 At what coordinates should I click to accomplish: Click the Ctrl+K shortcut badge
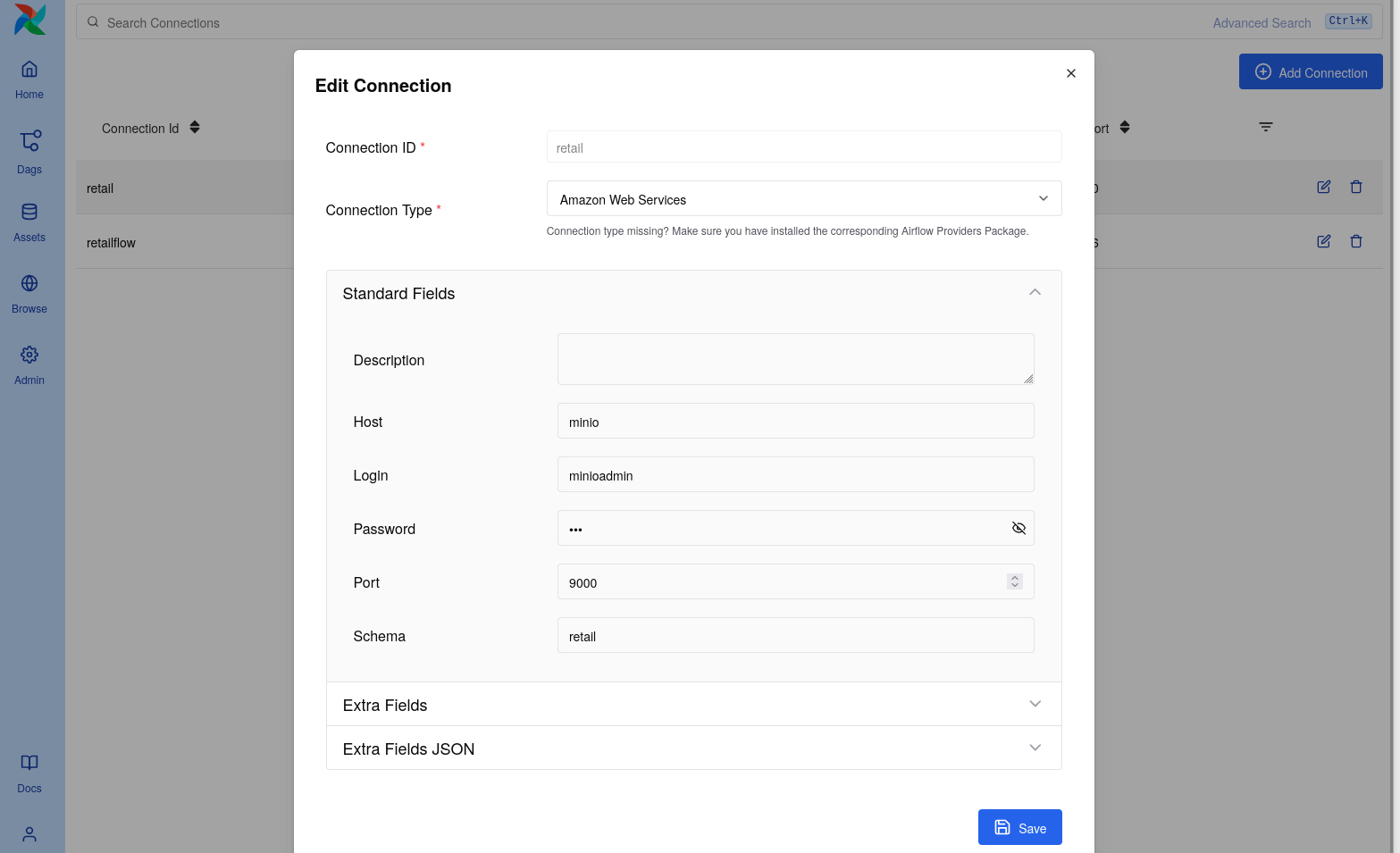click(x=1348, y=21)
